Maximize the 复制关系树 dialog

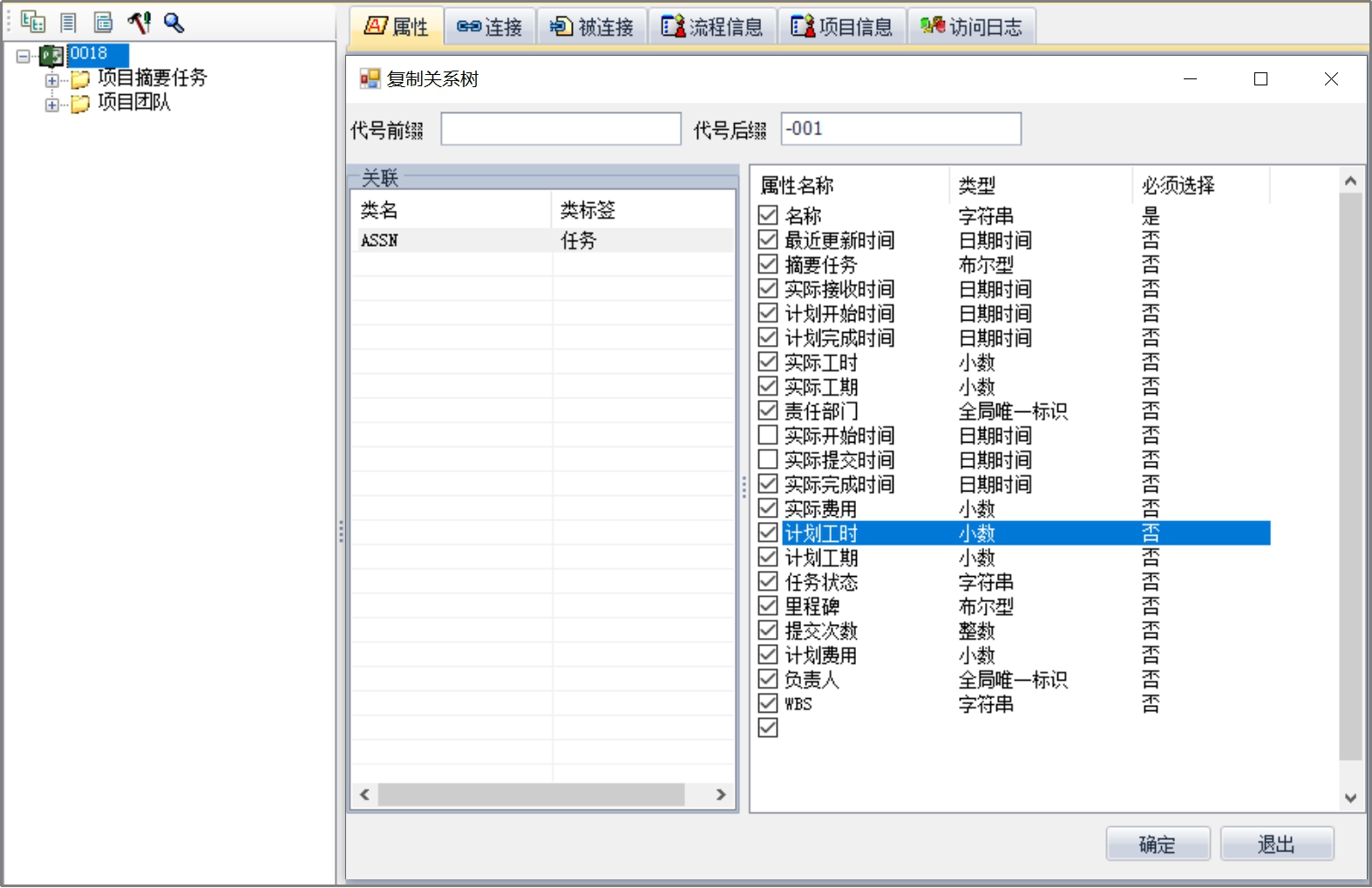coord(1260,79)
